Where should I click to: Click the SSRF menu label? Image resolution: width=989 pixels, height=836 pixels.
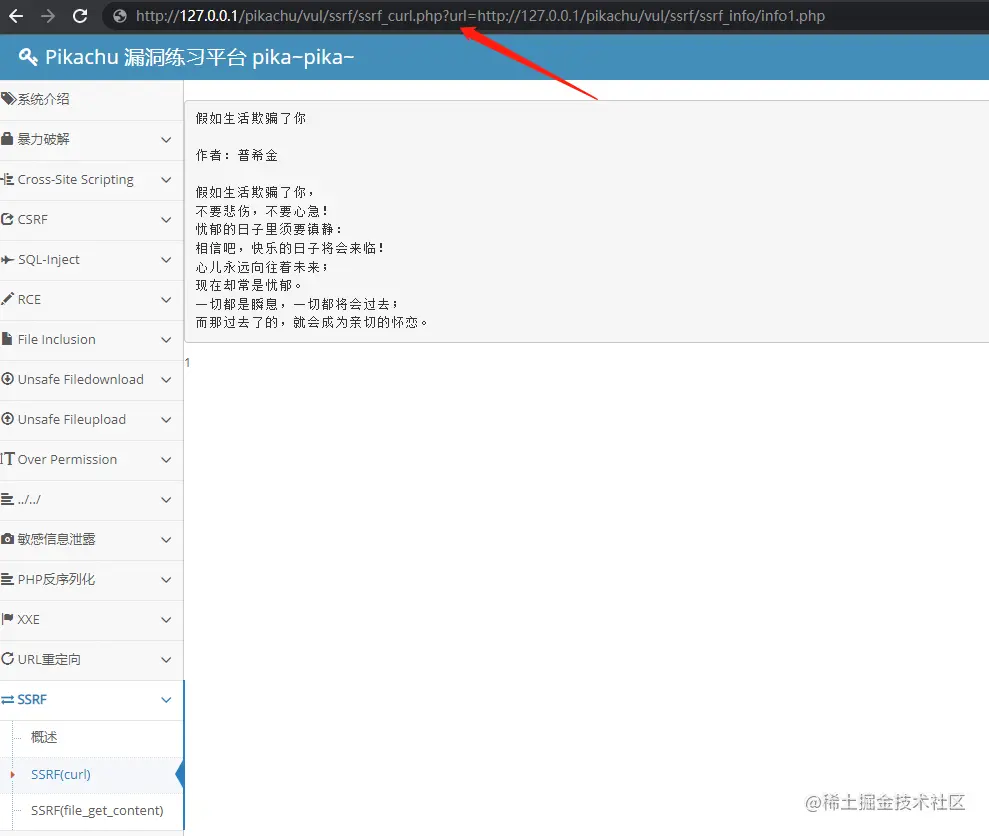32,699
